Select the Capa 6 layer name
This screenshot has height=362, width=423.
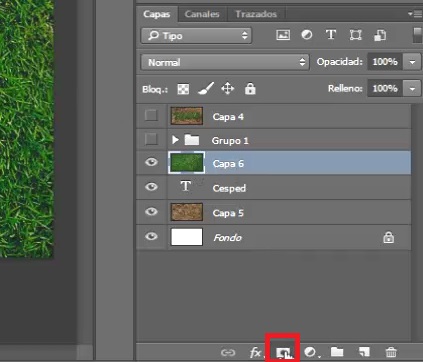click(228, 164)
